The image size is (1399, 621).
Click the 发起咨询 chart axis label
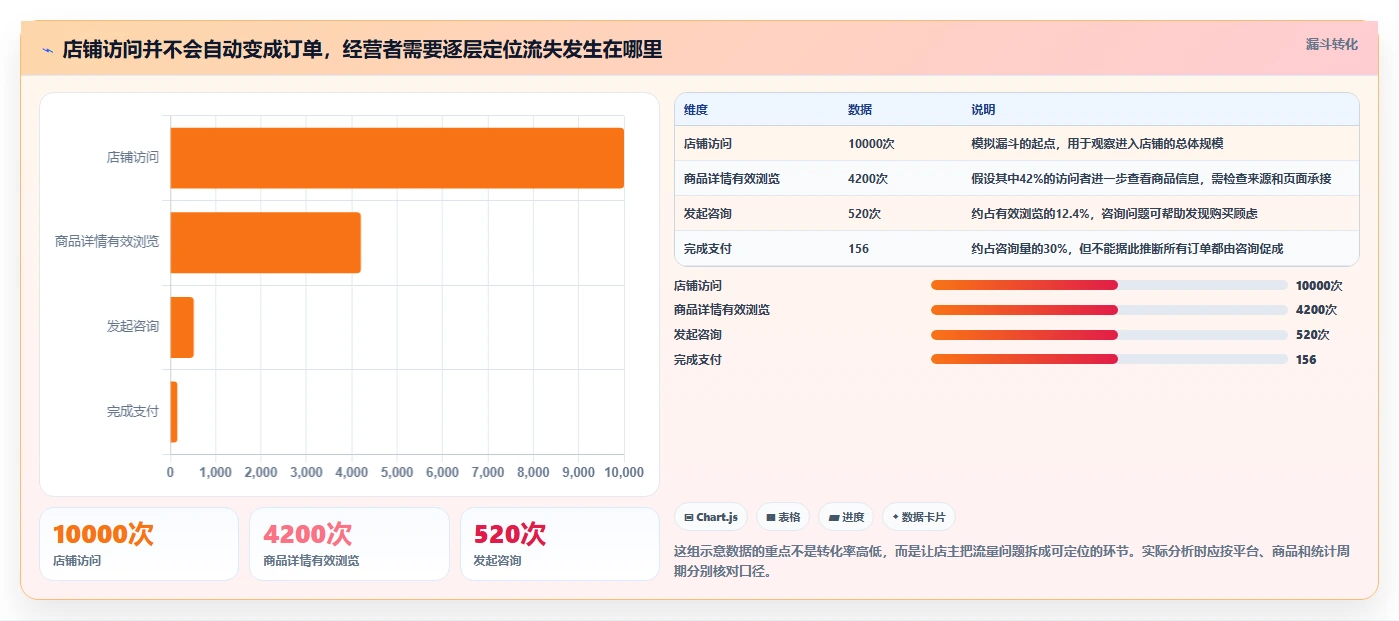pyautogui.click(x=133, y=327)
